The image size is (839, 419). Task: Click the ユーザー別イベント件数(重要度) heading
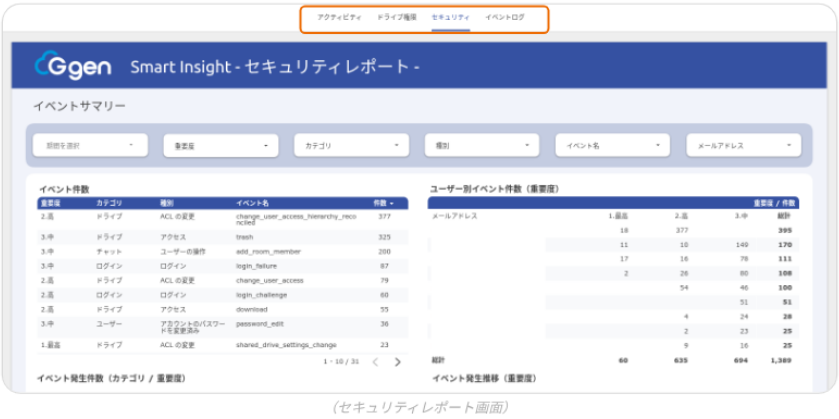point(495,189)
